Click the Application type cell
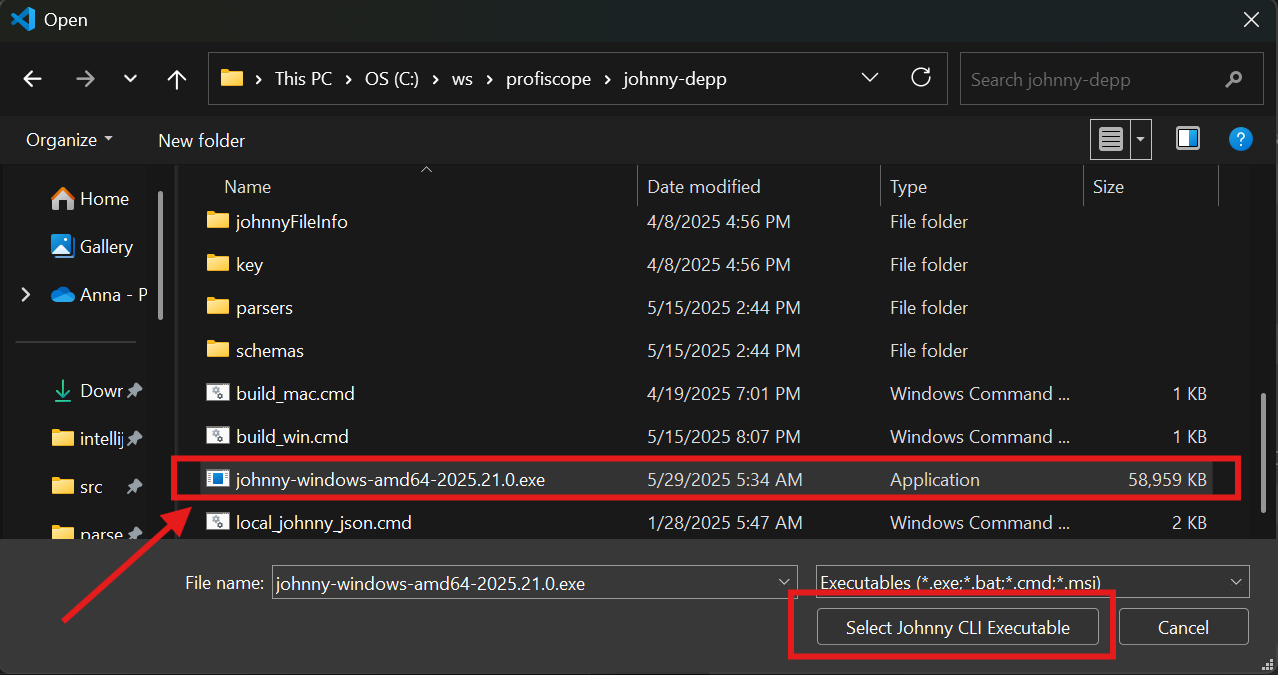This screenshot has width=1278, height=675. pos(935,480)
